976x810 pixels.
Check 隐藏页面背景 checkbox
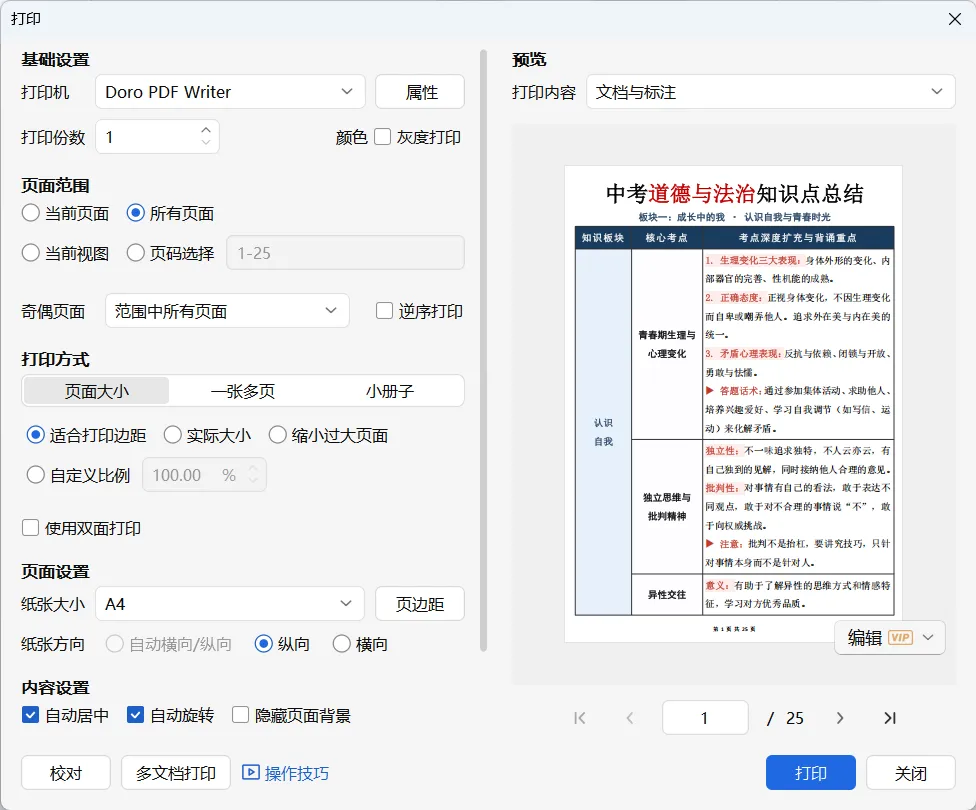pos(240,715)
